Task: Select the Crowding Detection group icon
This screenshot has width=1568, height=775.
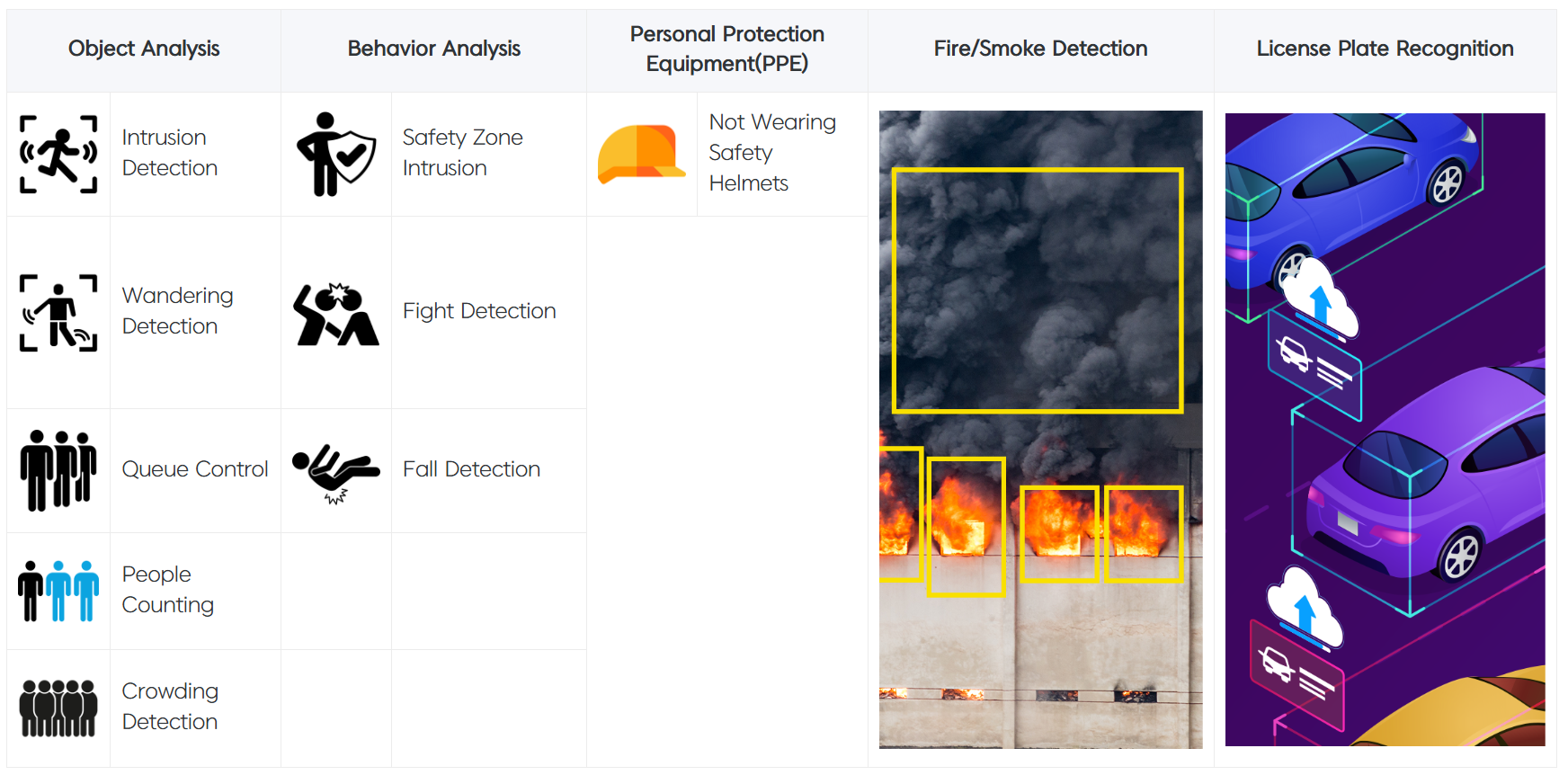Action: point(58,708)
